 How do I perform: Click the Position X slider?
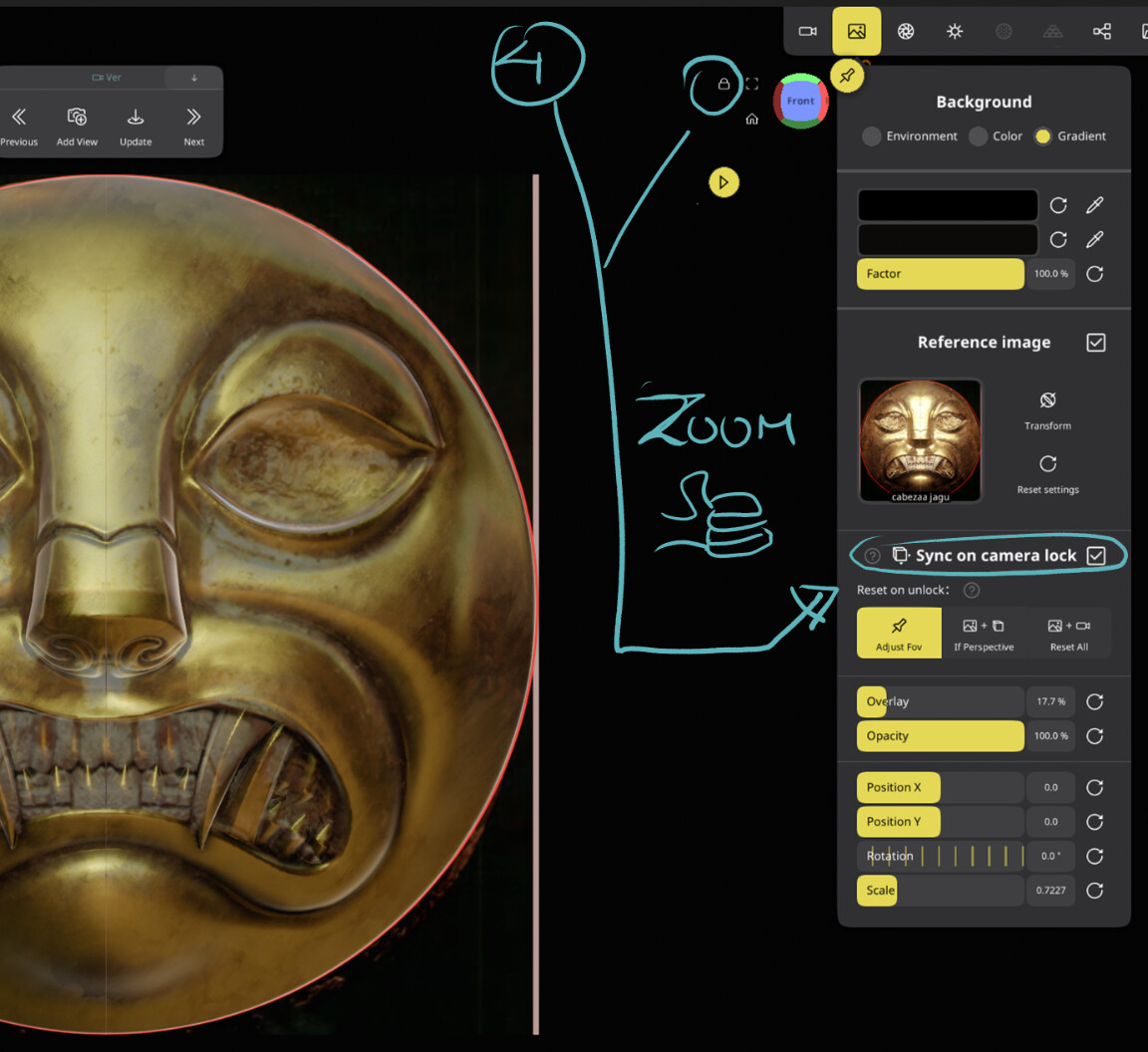[940, 788]
